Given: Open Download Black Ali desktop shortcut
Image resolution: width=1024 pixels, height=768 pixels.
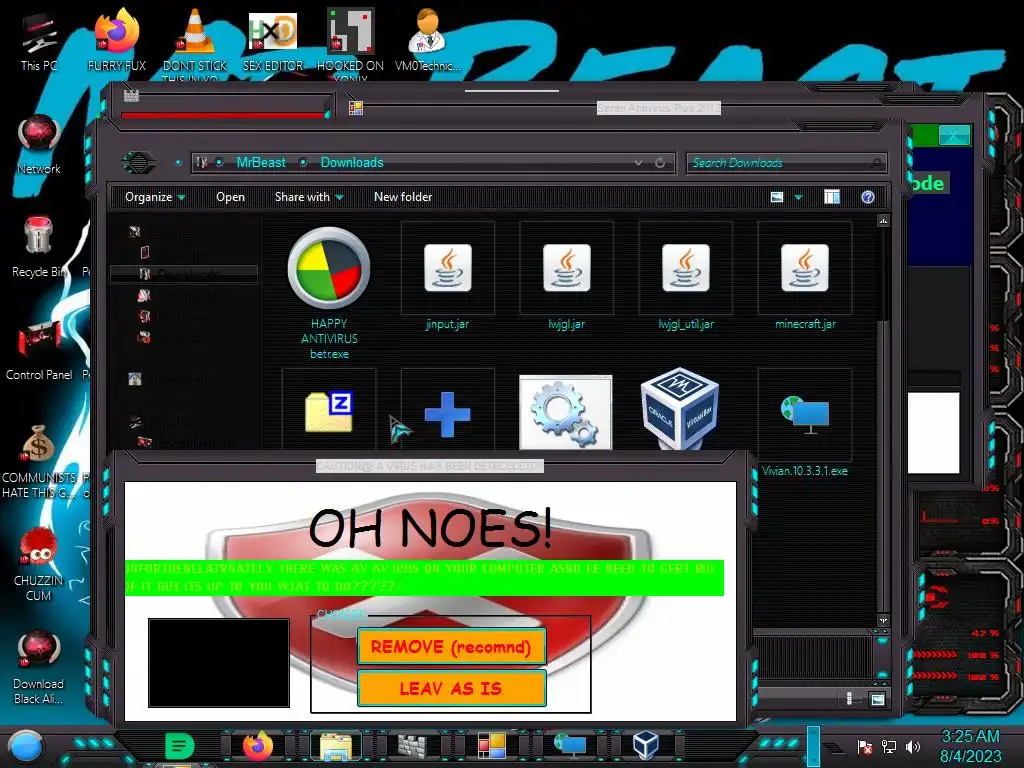Looking at the screenshot, I should coord(39,667).
